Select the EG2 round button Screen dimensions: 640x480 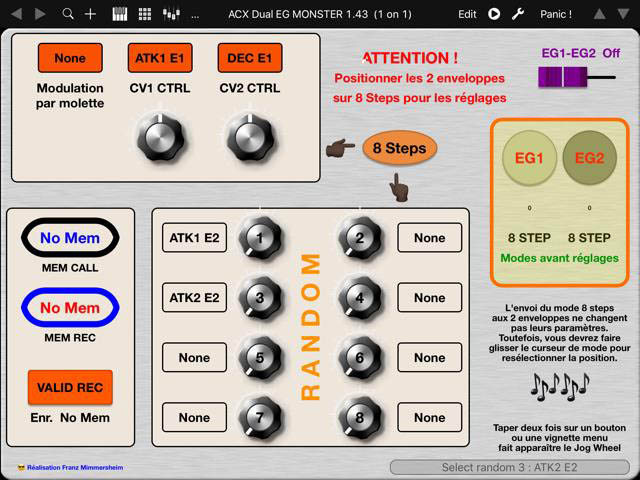(589, 158)
